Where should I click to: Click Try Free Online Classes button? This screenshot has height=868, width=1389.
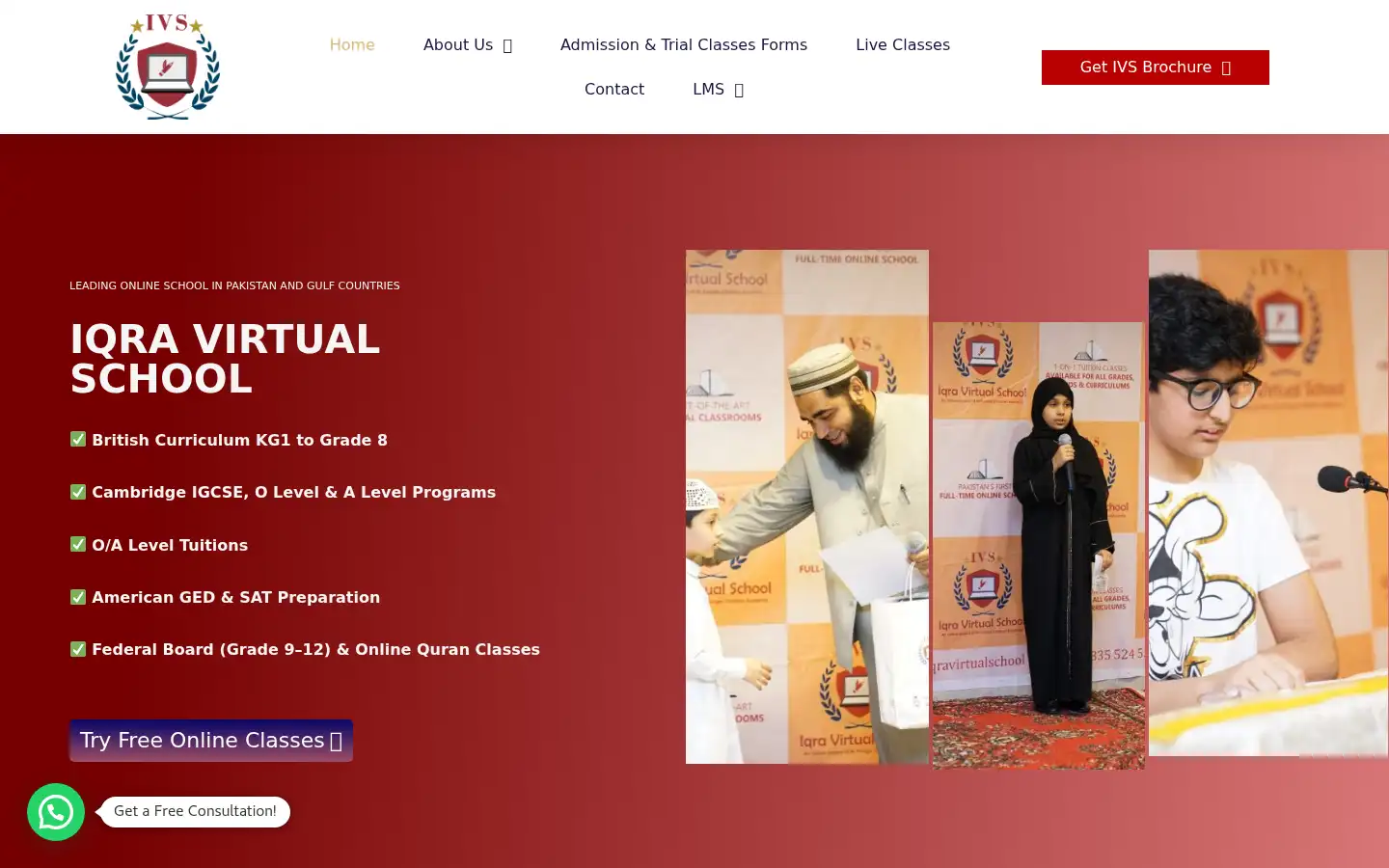211,741
